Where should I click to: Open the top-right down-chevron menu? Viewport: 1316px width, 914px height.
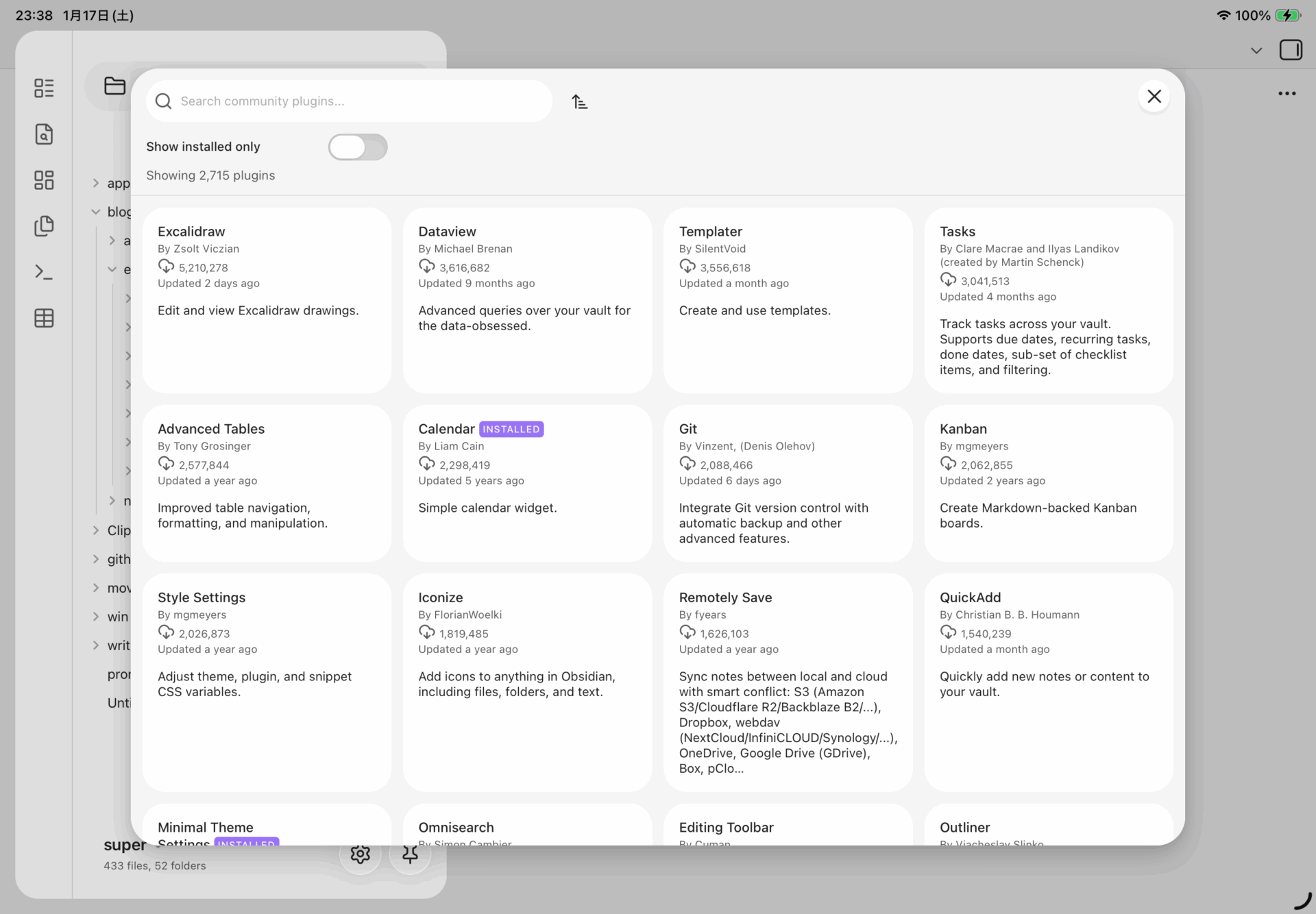1256,51
